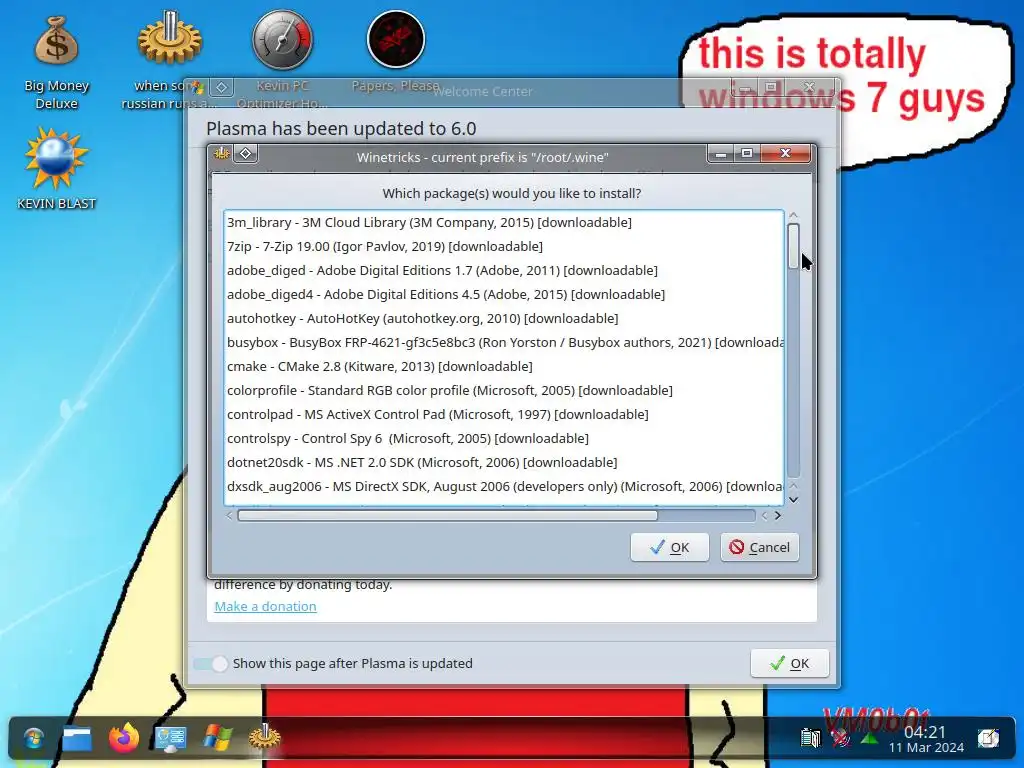The image size is (1024, 768).
Task: Click the muted audio tray icon
Action: (x=840, y=739)
